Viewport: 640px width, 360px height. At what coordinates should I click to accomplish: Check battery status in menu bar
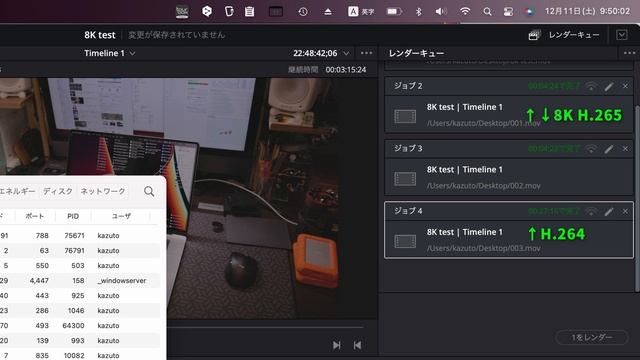394,11
